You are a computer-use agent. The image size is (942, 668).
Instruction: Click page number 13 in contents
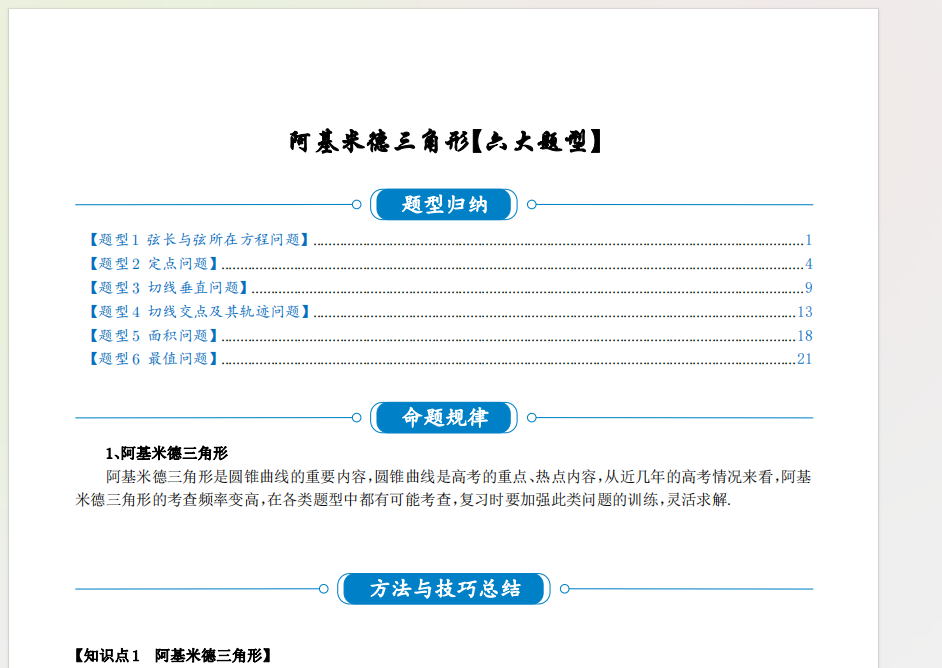pyautogui.click(x=804, y=312)
